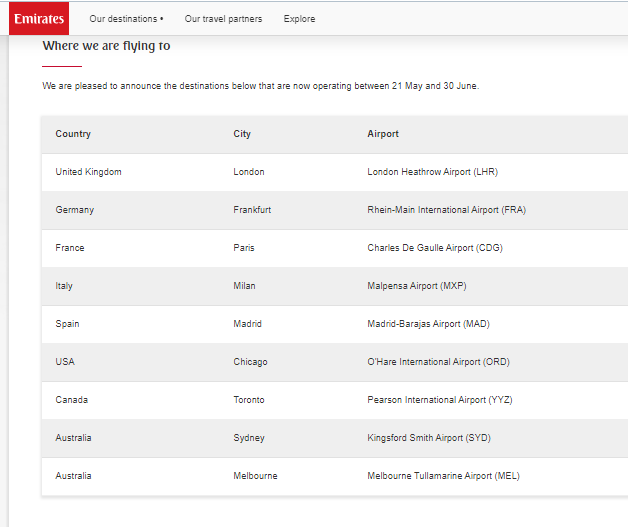
Task: Select the Toronto cell
Action: tap(249, 400)
